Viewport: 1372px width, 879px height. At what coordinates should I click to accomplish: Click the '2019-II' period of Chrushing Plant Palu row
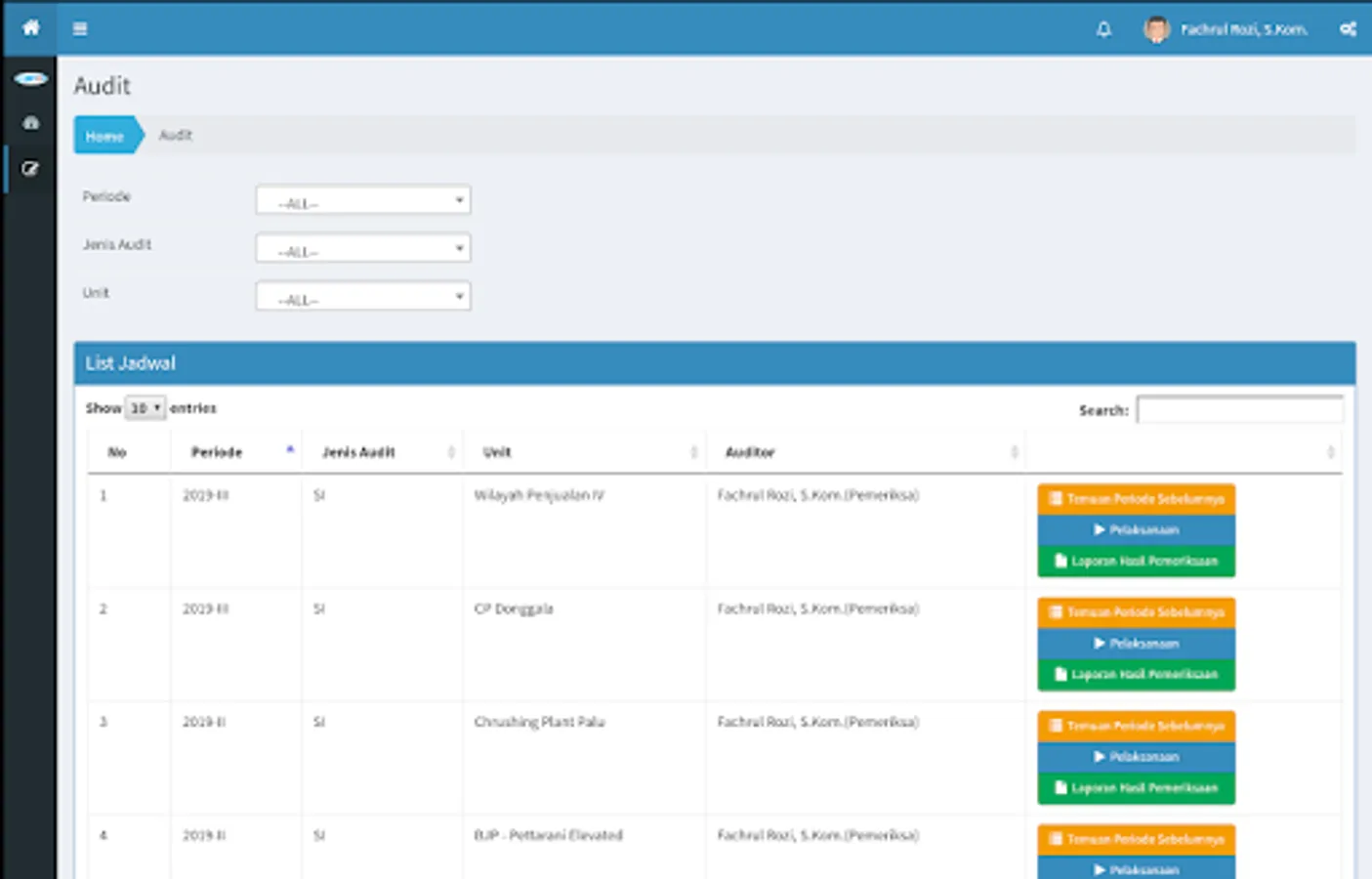coord(204,722)
